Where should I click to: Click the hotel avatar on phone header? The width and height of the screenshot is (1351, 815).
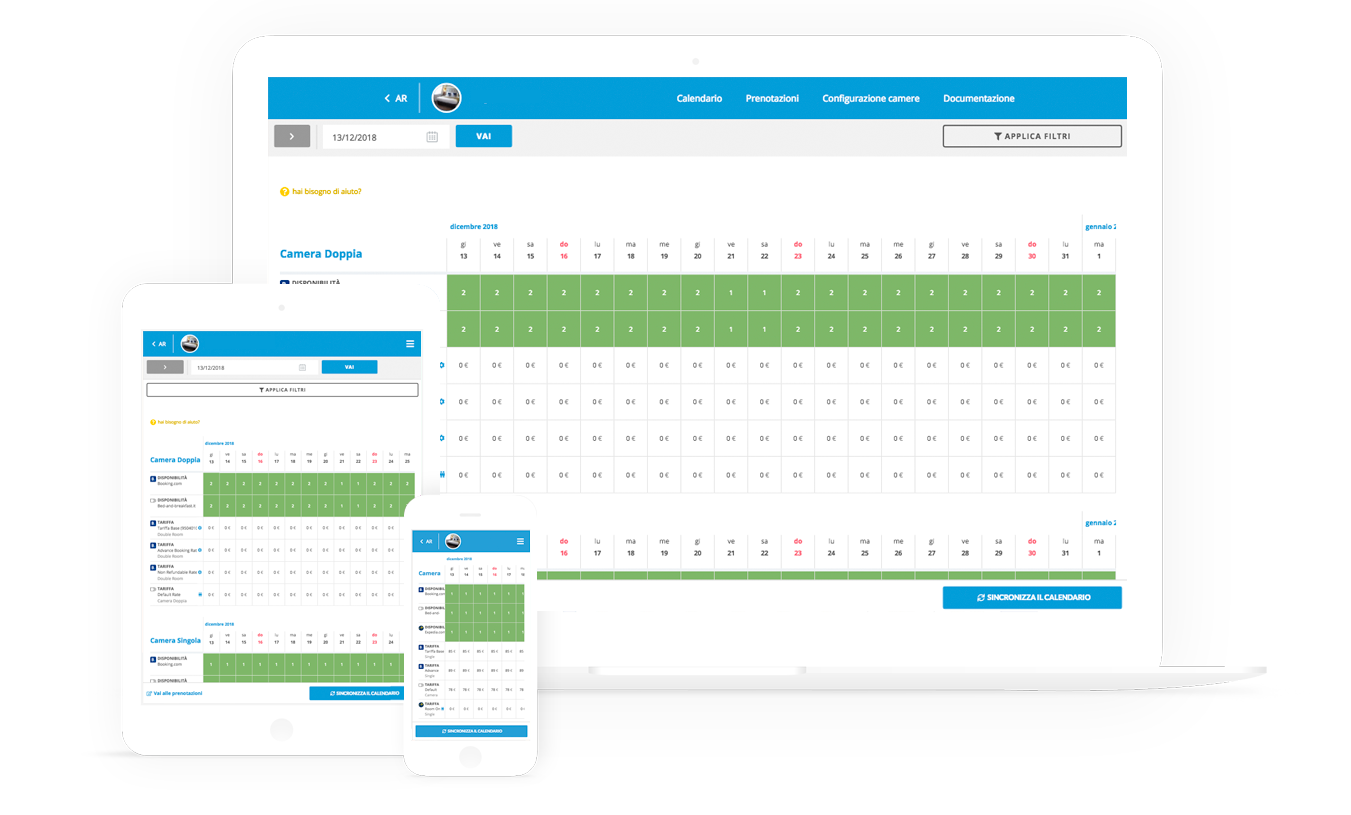click(x=453, y=541)
